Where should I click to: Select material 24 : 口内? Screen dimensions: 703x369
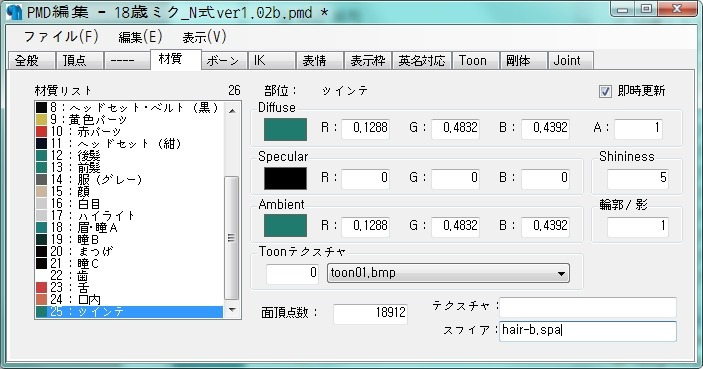click(129, 300)
